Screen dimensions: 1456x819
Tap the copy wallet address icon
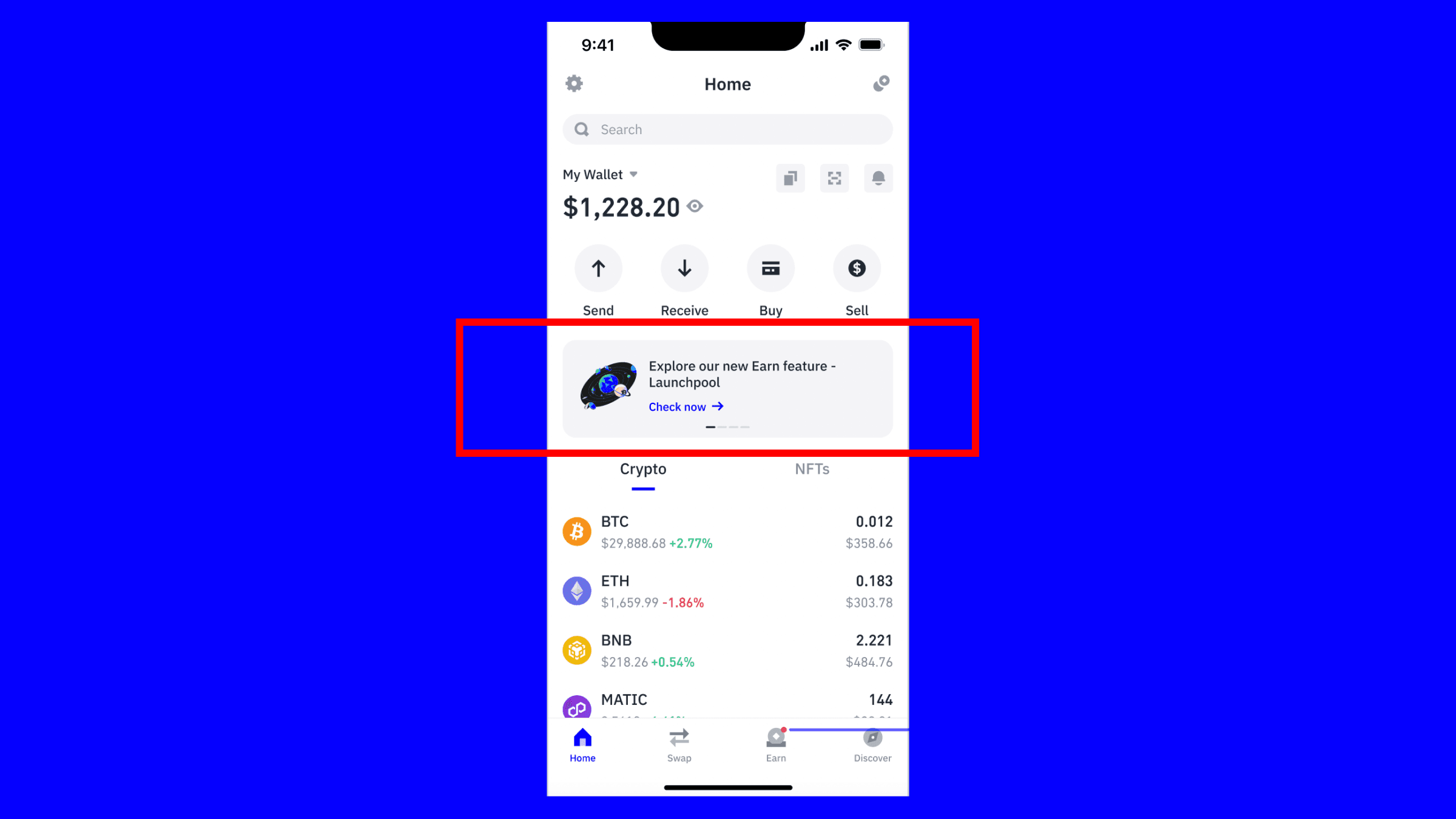pyautogui.click(x=790, y=178)
